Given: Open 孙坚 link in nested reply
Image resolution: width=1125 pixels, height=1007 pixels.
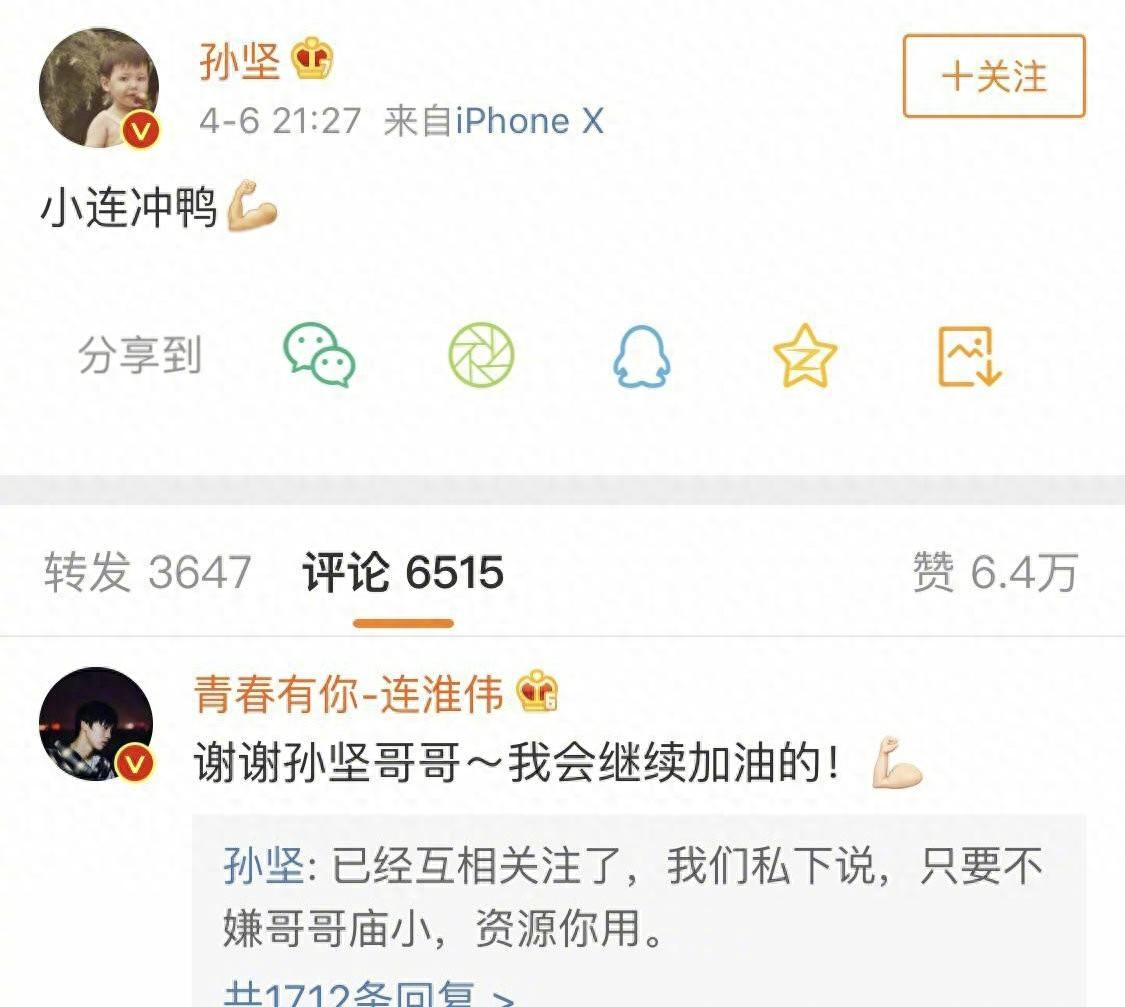Looking at the screenshot, I should pos(263,866).
